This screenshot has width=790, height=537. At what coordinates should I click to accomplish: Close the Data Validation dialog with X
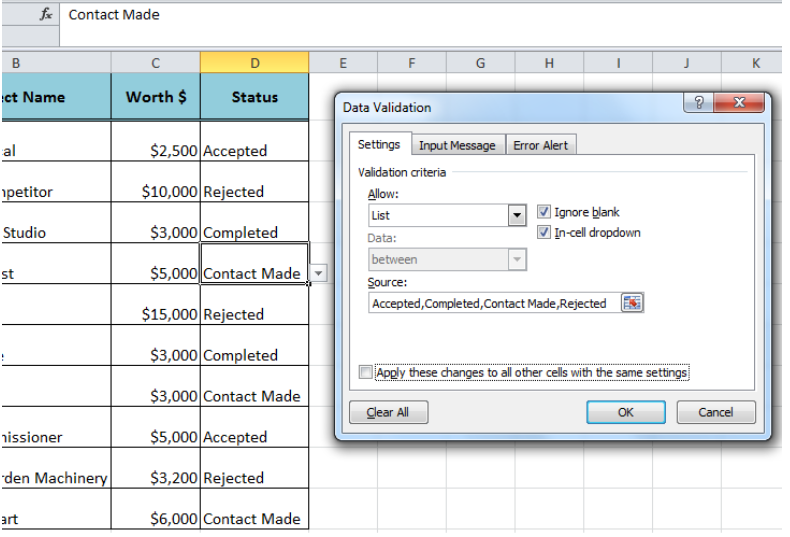(x=739, y=103)
